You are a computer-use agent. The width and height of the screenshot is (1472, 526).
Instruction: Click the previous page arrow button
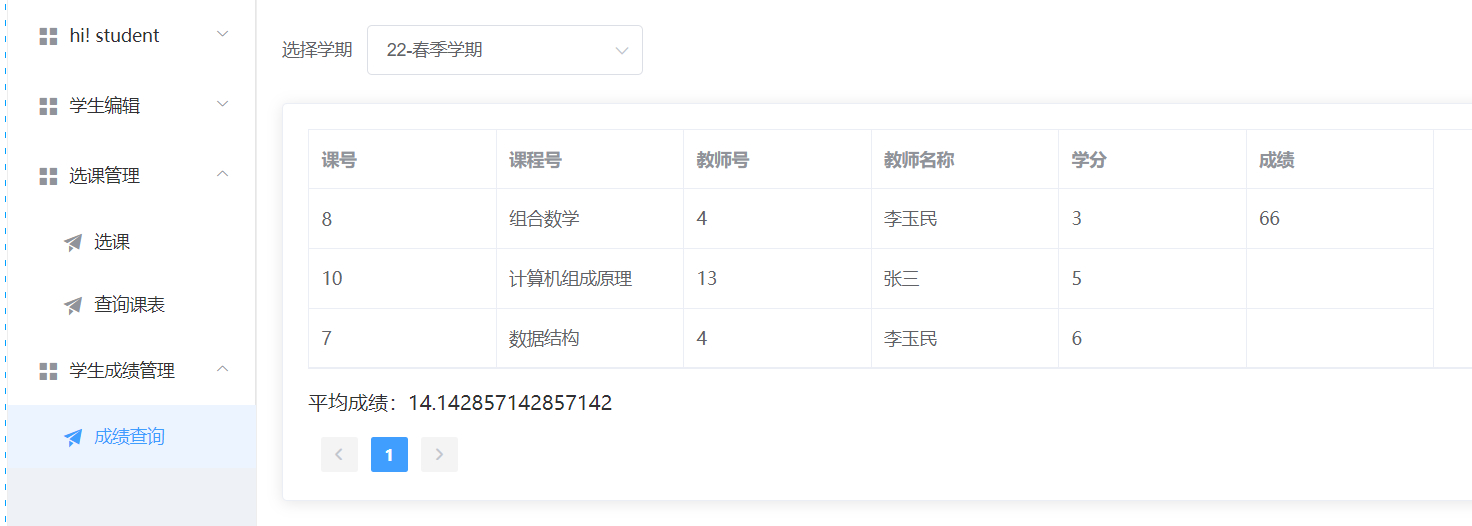(x=339, y=455)
